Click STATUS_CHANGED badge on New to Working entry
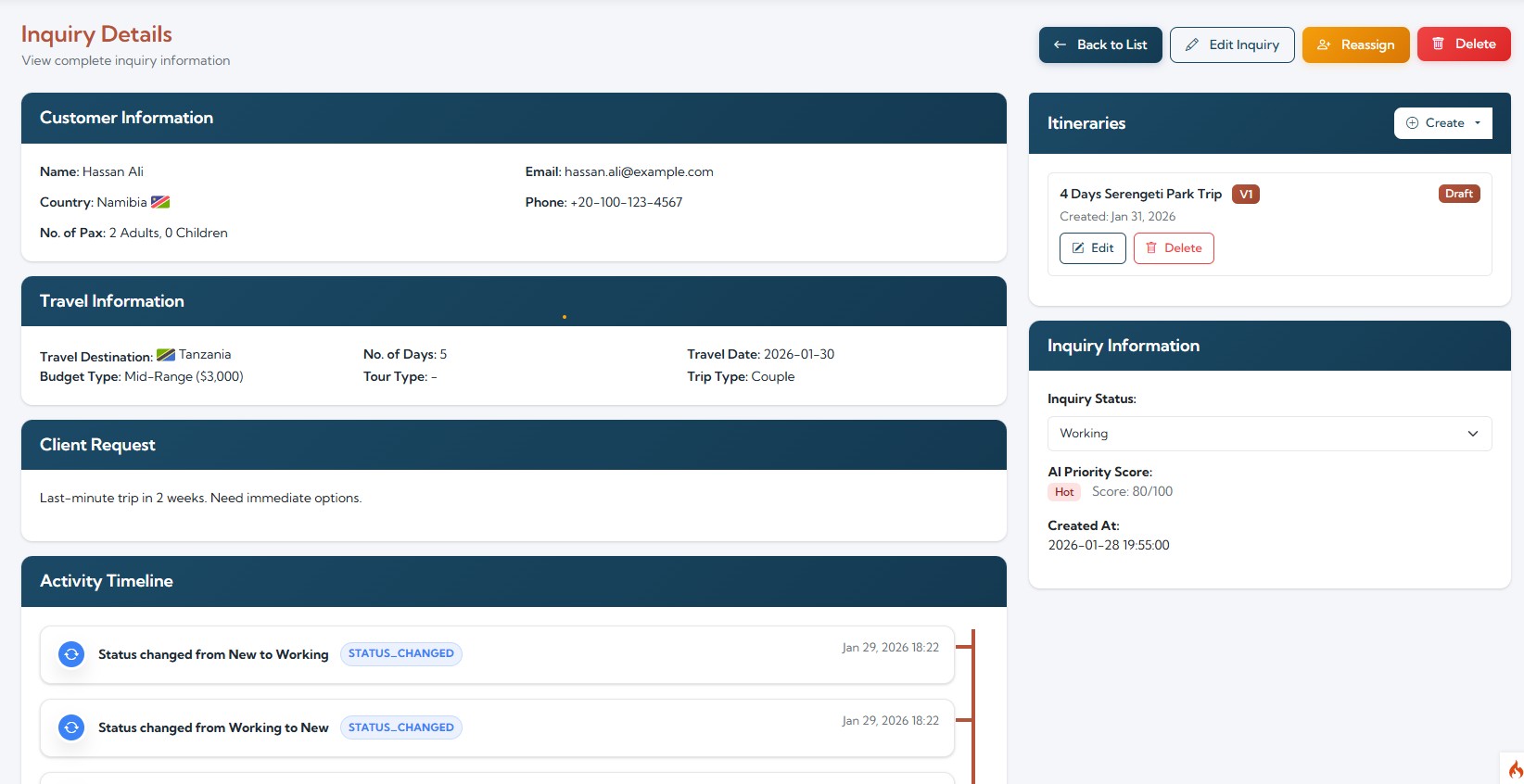 pyautogui.click(x=401, y=653)
